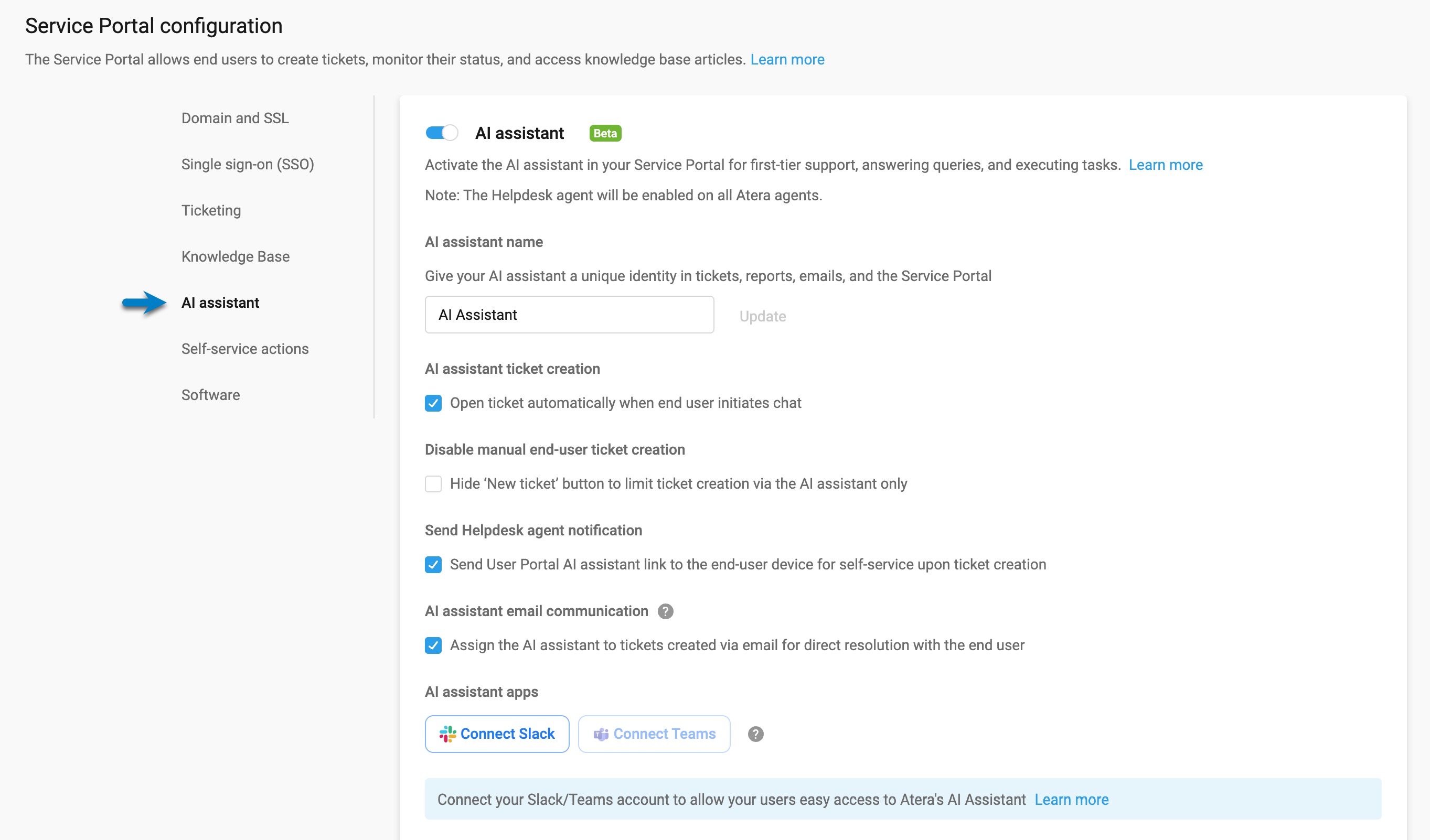Click the 'Service Portal configuration' page title

click(154, 26)
